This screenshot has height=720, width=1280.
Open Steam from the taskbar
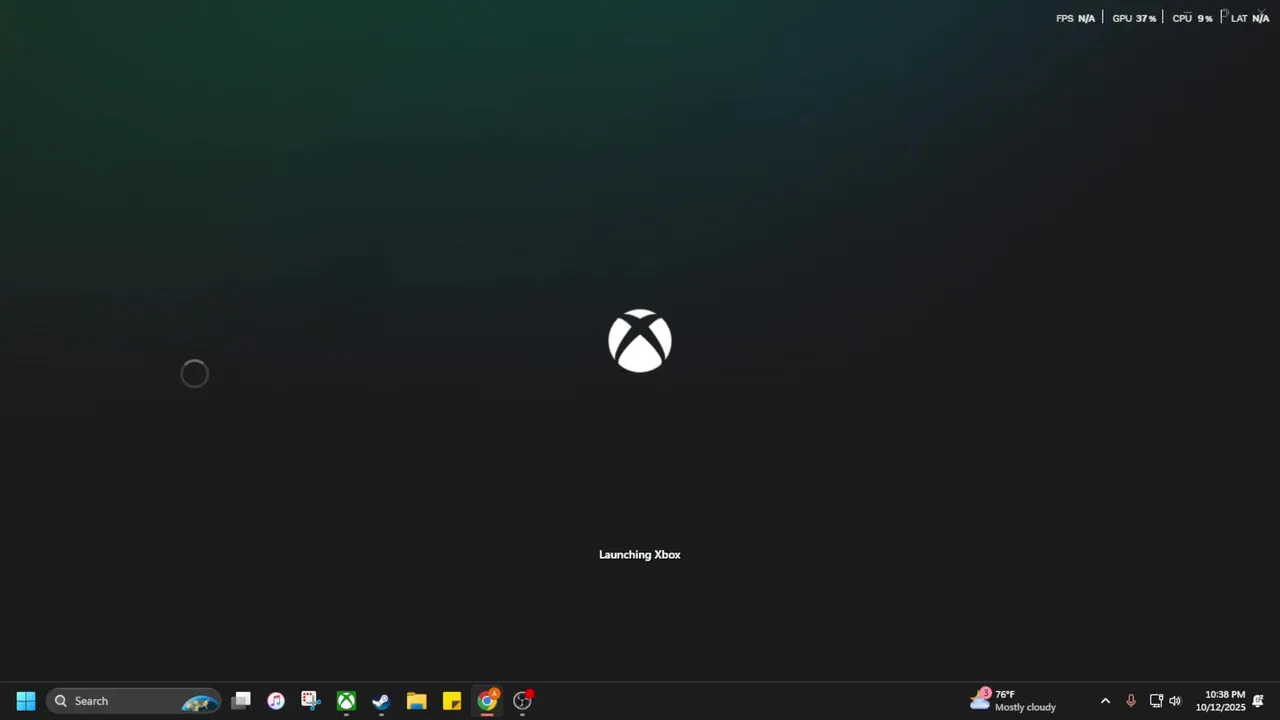pos(381,701)
